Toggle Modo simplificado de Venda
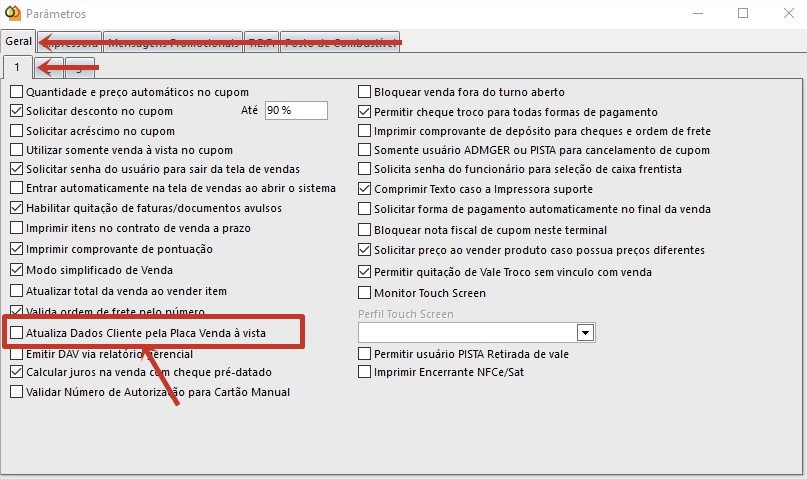This screenshot has width=807, height=479. [x=16, y=270]
